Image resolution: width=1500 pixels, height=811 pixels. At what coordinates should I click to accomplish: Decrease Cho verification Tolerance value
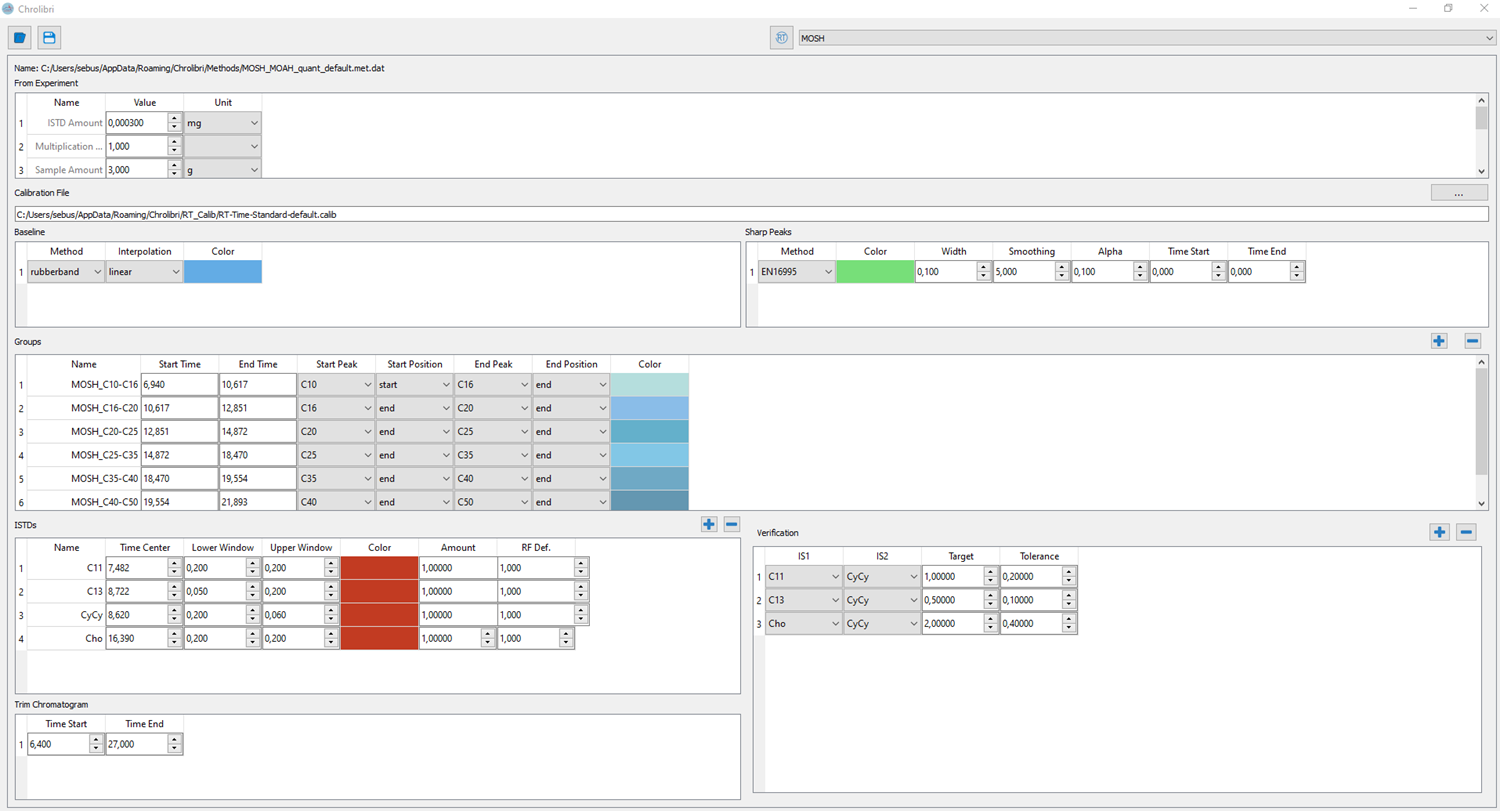pyautogui.click(x=1068, y=628)
